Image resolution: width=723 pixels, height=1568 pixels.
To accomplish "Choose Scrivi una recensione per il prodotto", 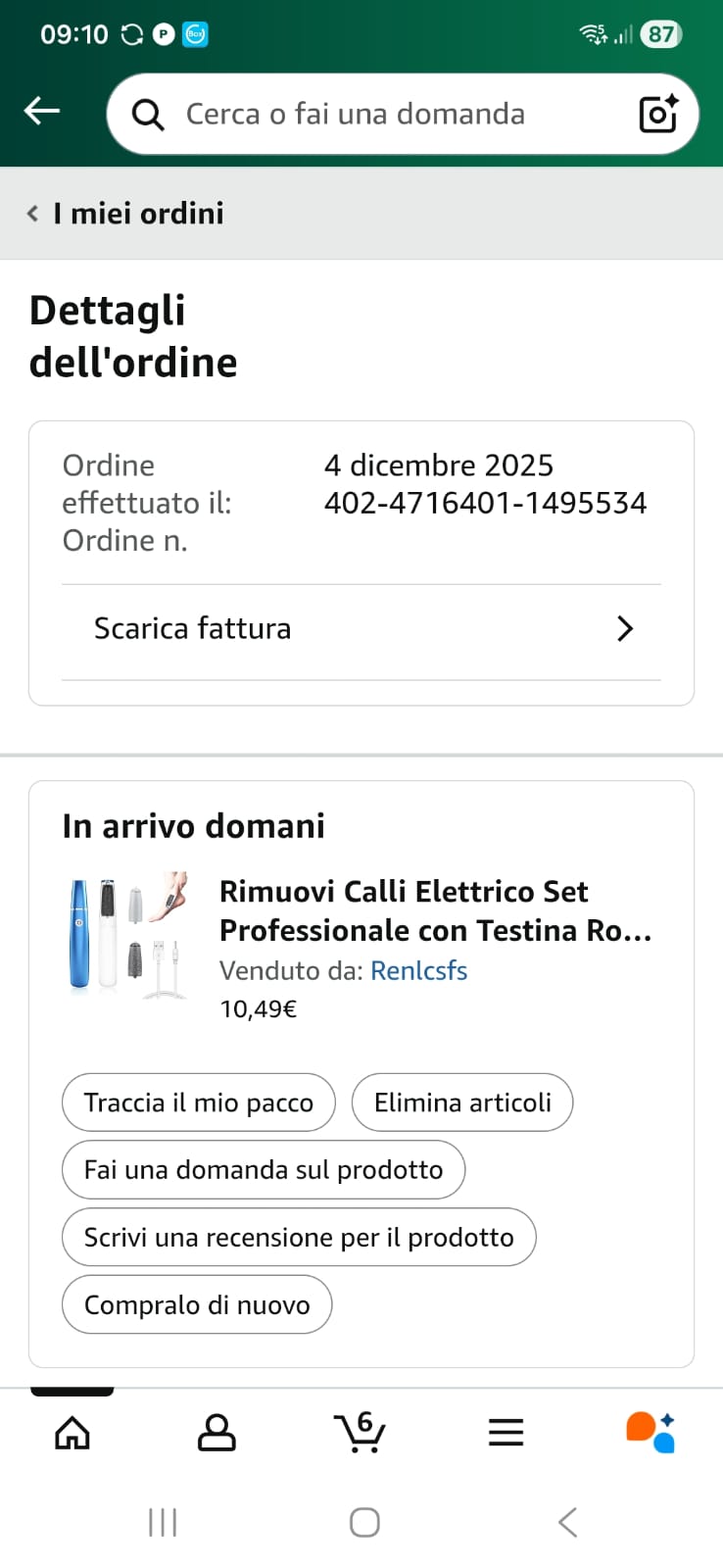I will click(x=299, y=1238).
